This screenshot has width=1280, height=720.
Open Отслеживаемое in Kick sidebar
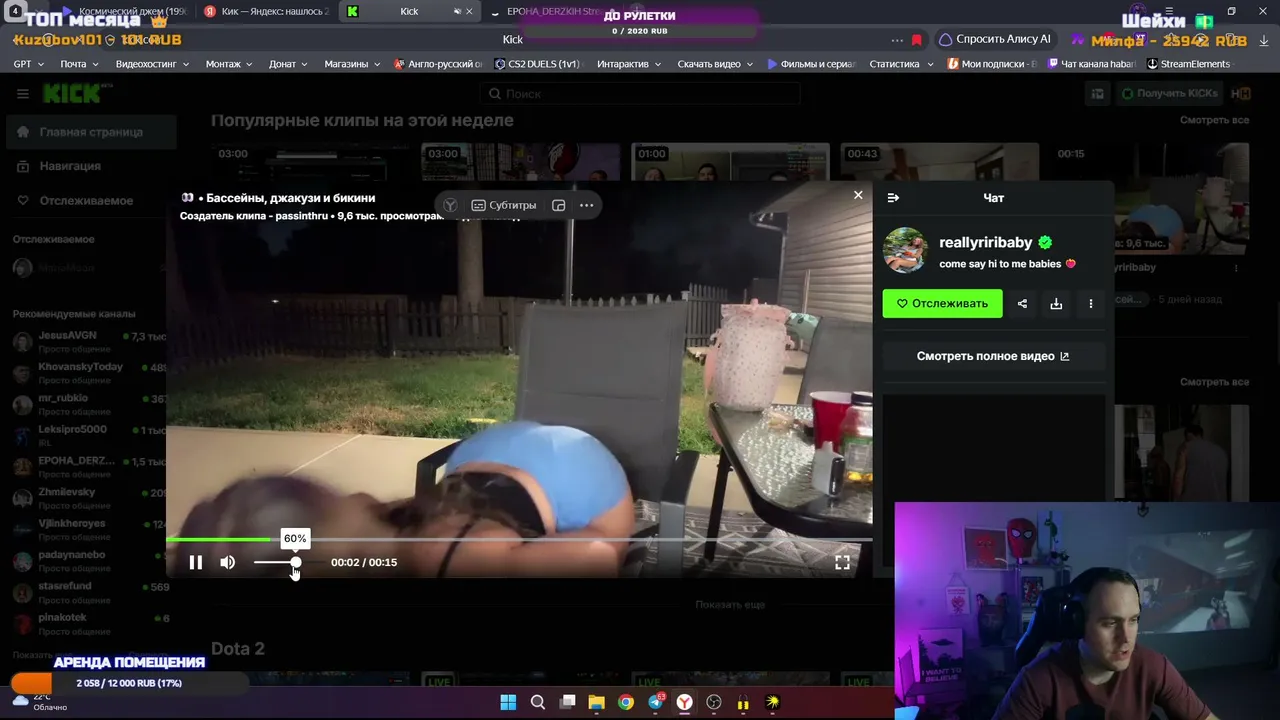coord(90,200)
